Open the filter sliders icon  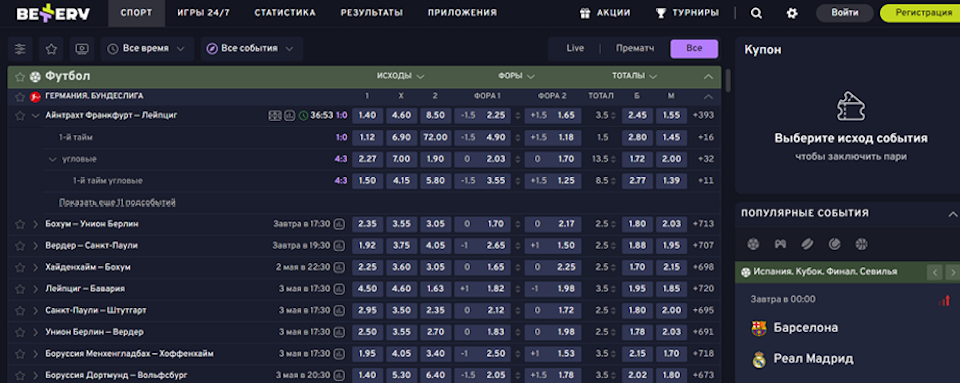pos(20,49)
